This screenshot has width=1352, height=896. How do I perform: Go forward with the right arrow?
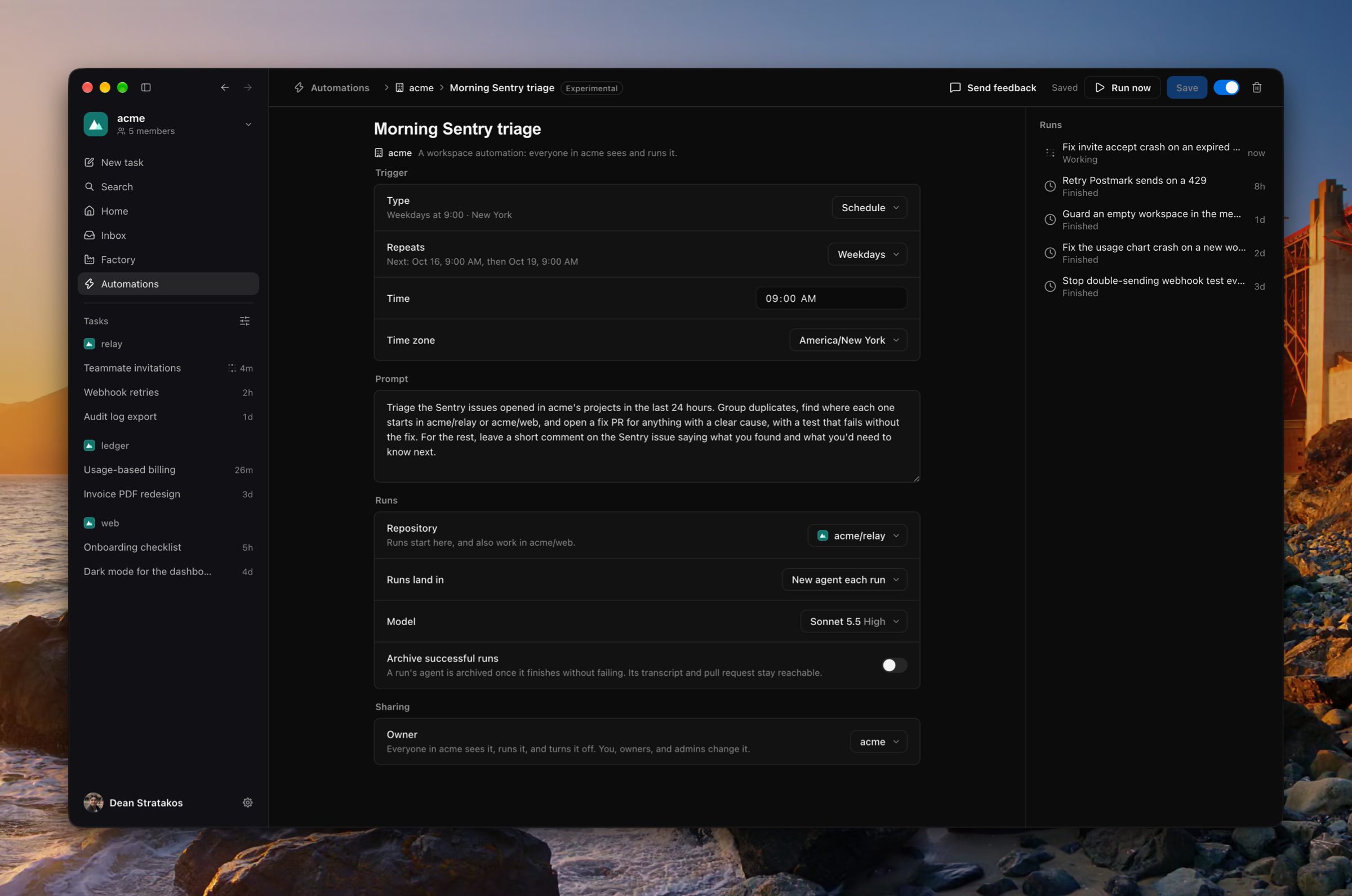(248, 87)
